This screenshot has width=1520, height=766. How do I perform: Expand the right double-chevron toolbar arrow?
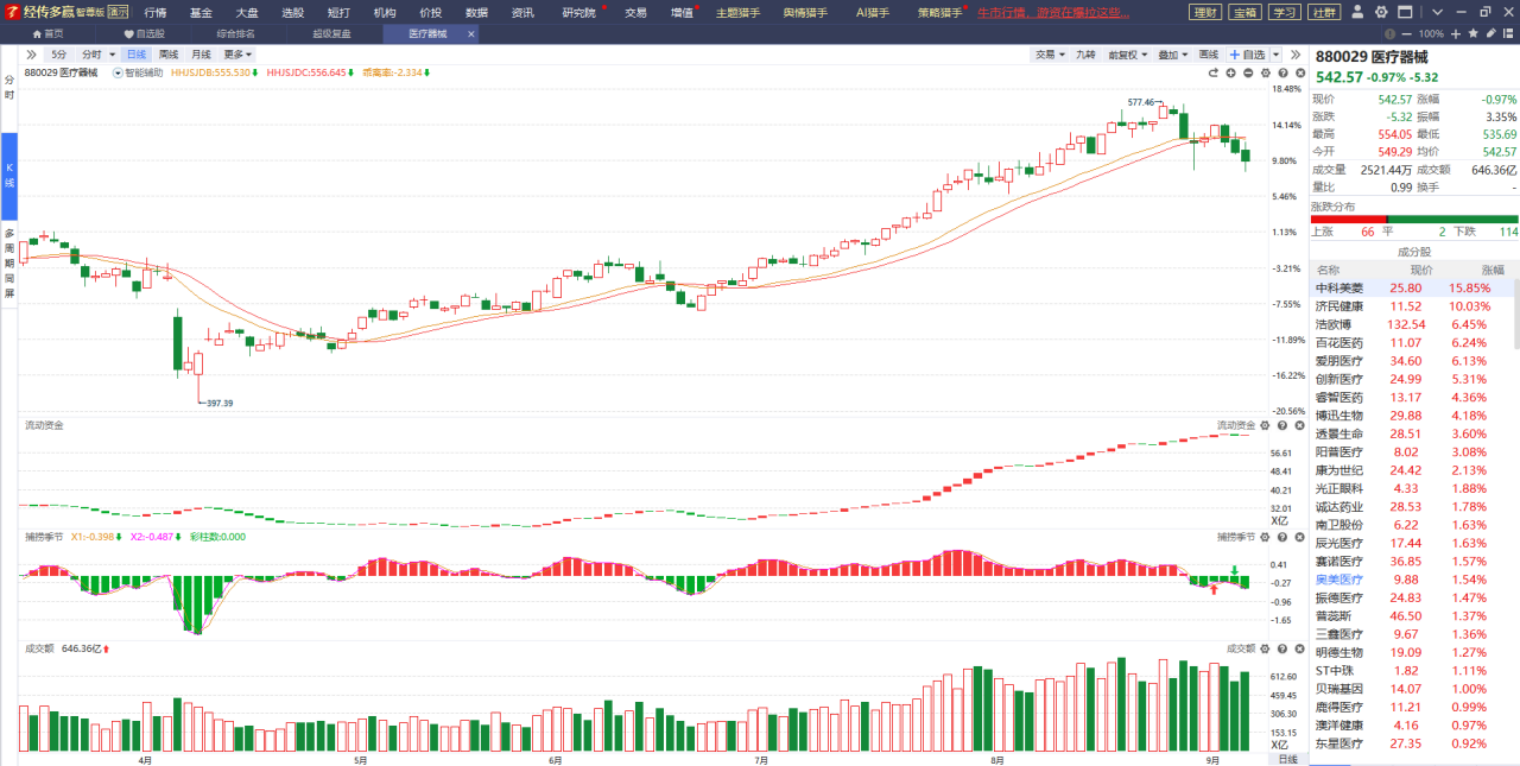[x=1295, y=54]
